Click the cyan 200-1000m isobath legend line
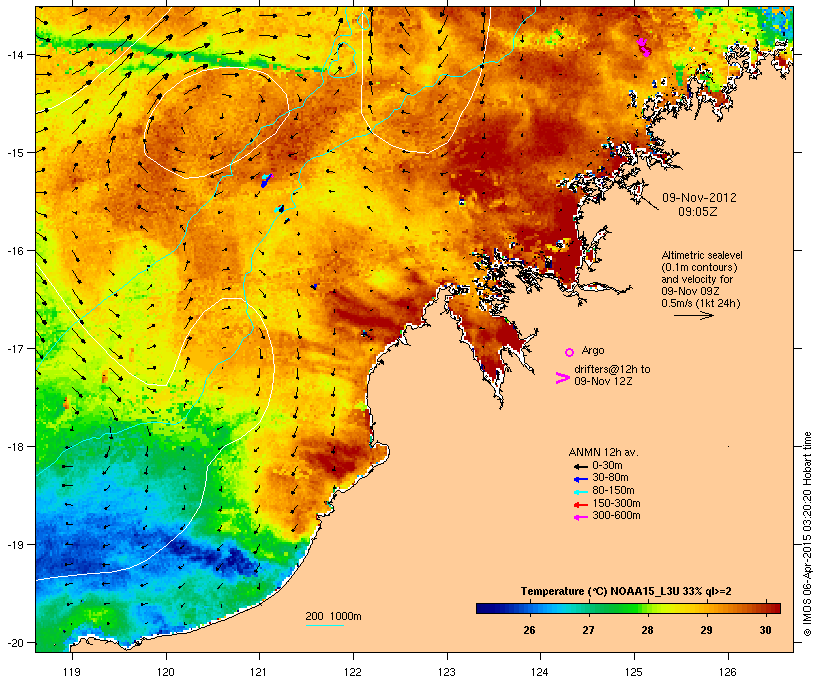 (325, 625)
